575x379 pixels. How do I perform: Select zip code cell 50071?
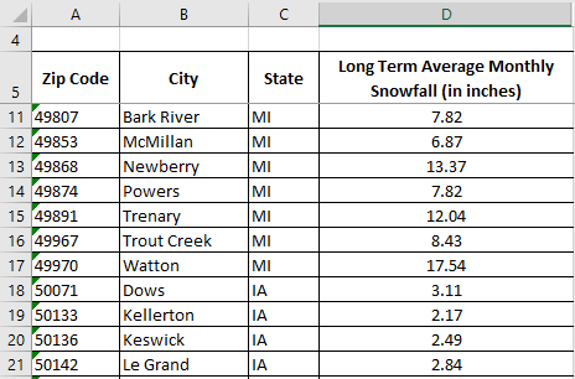pos(76,290)
